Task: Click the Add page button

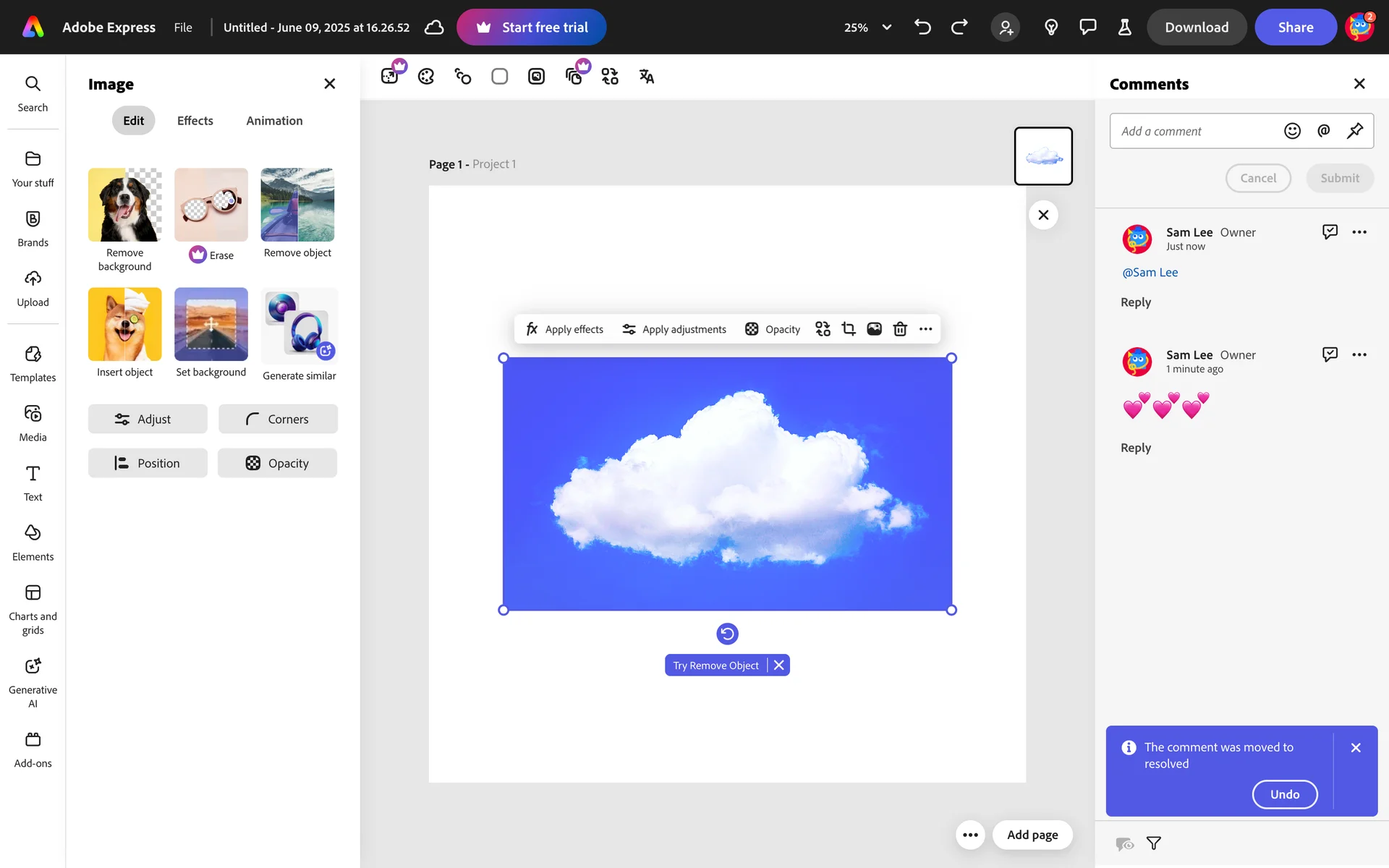Action: pyautogui.click(x=1032, y=835)
